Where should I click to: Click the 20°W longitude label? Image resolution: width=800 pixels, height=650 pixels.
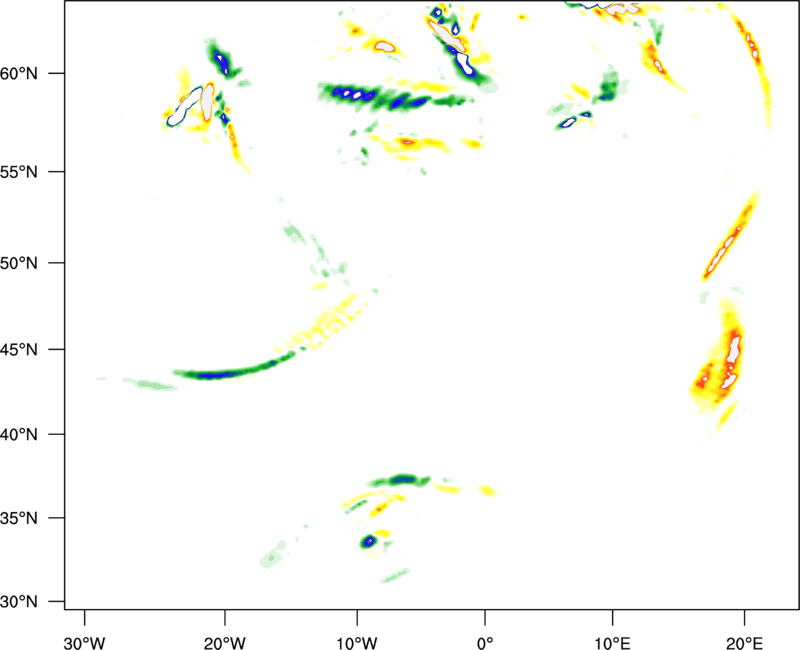[x=225, y=643]
